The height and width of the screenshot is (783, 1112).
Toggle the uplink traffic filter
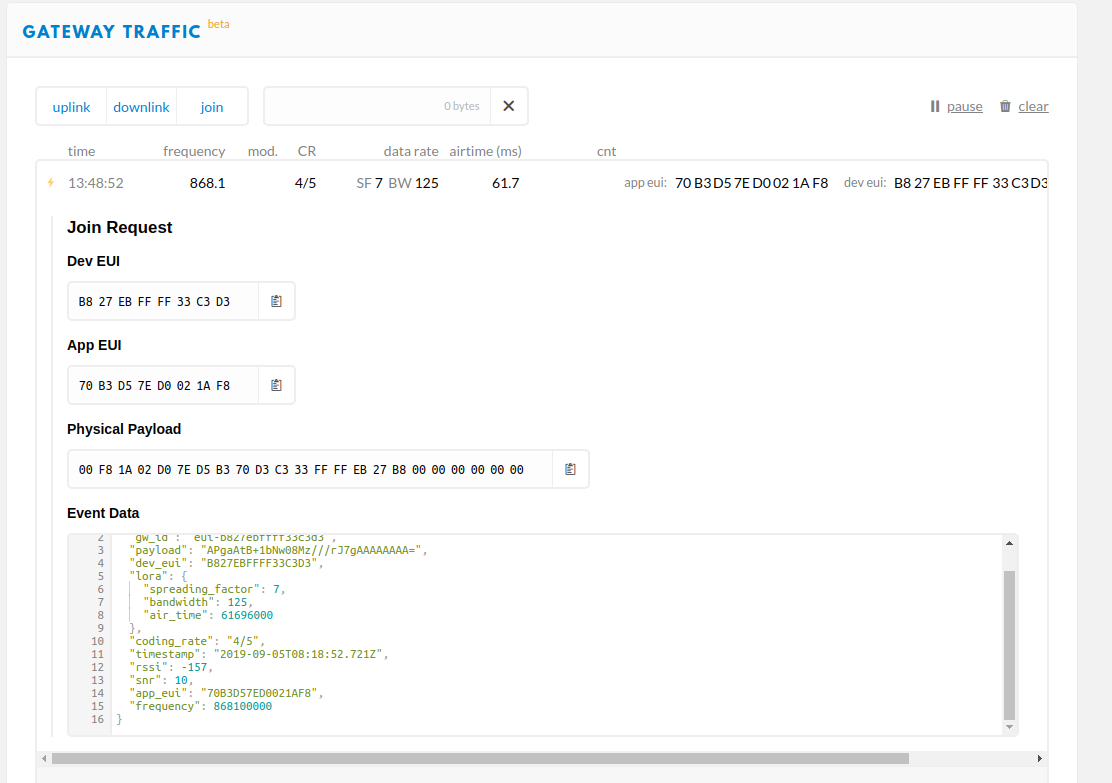pyautogui.click(x=71, y=107)
